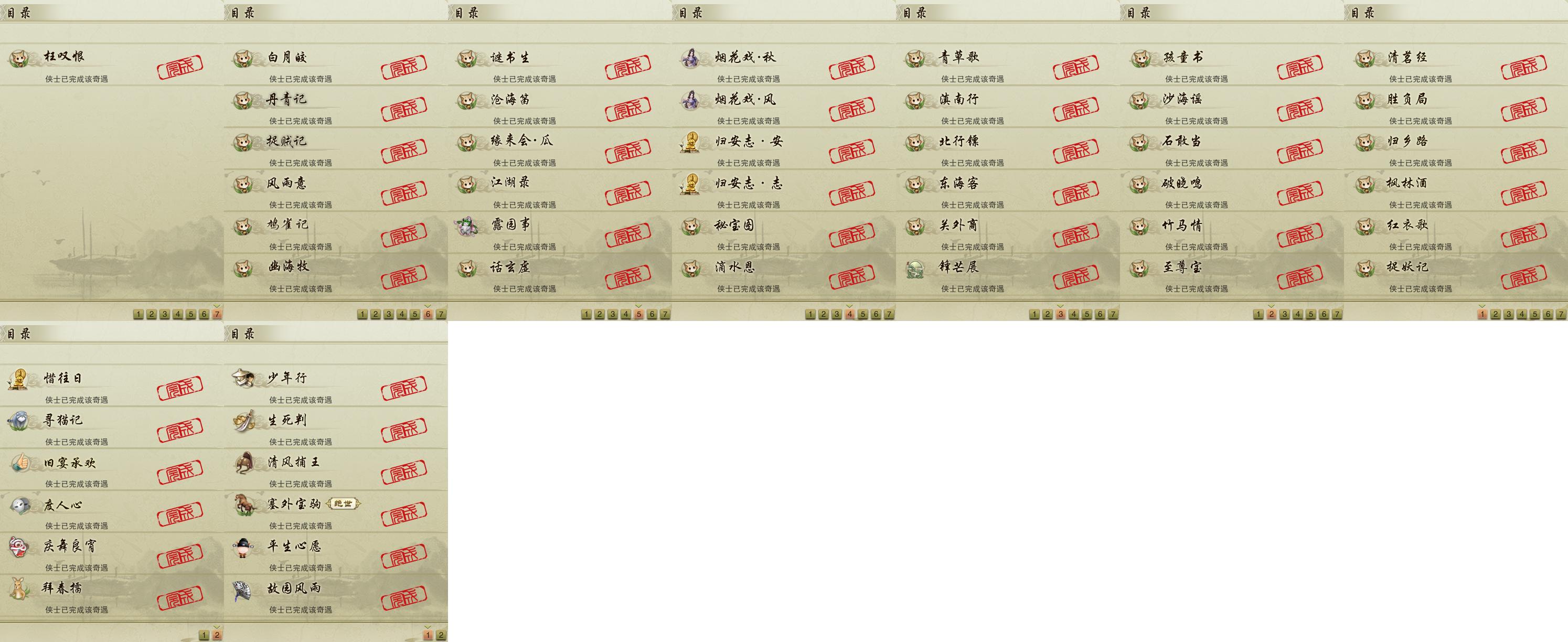Open the lion dance icon for 庆舞良宵
Image resolution: width=1568 pixels, height=642 pixels.
click(x=19, y=547)
